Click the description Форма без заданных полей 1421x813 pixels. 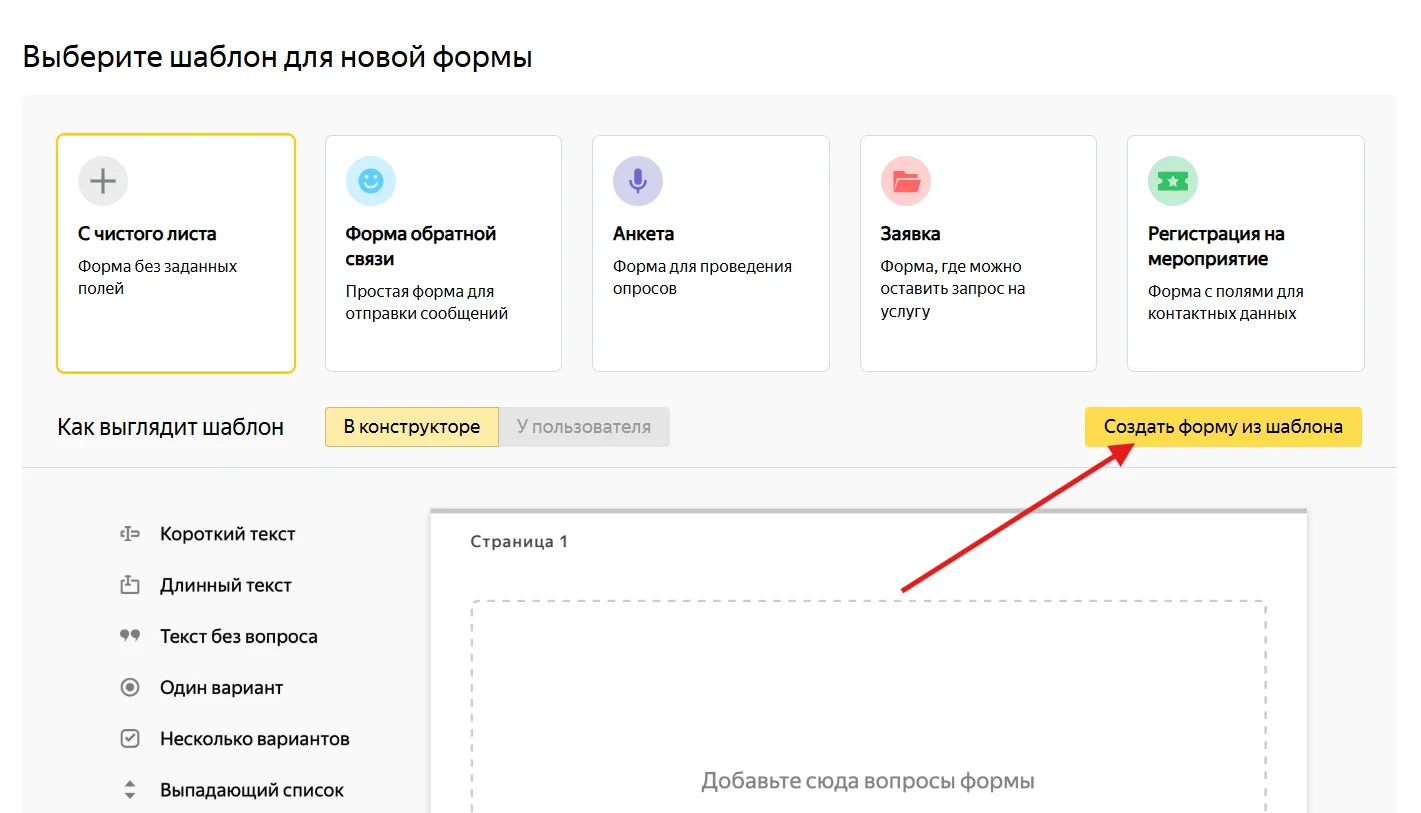(158, 278)
